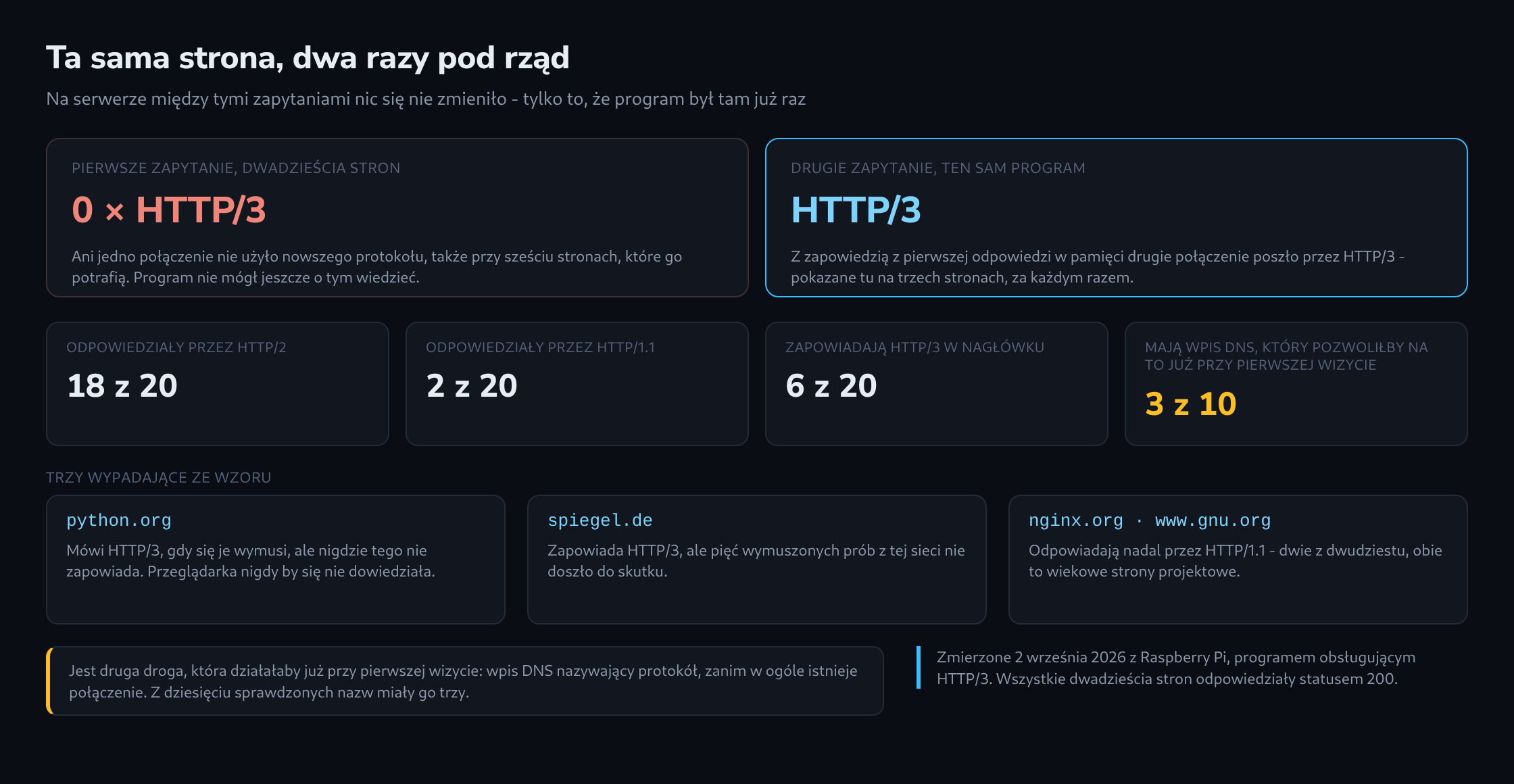The width and height of the screenshot is (1514, 784).
Task: Click the "python.org" card title
Action: [x=119, y=520]
